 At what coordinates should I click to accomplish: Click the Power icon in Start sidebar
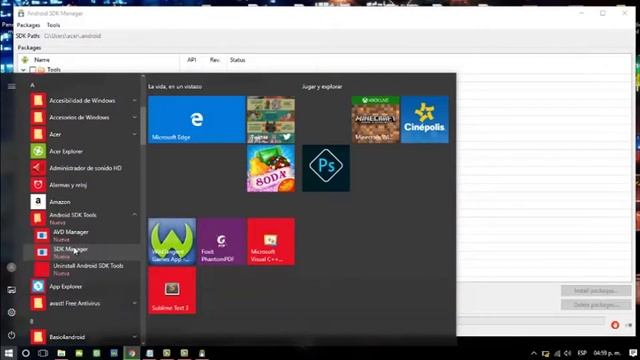[11, 335]
